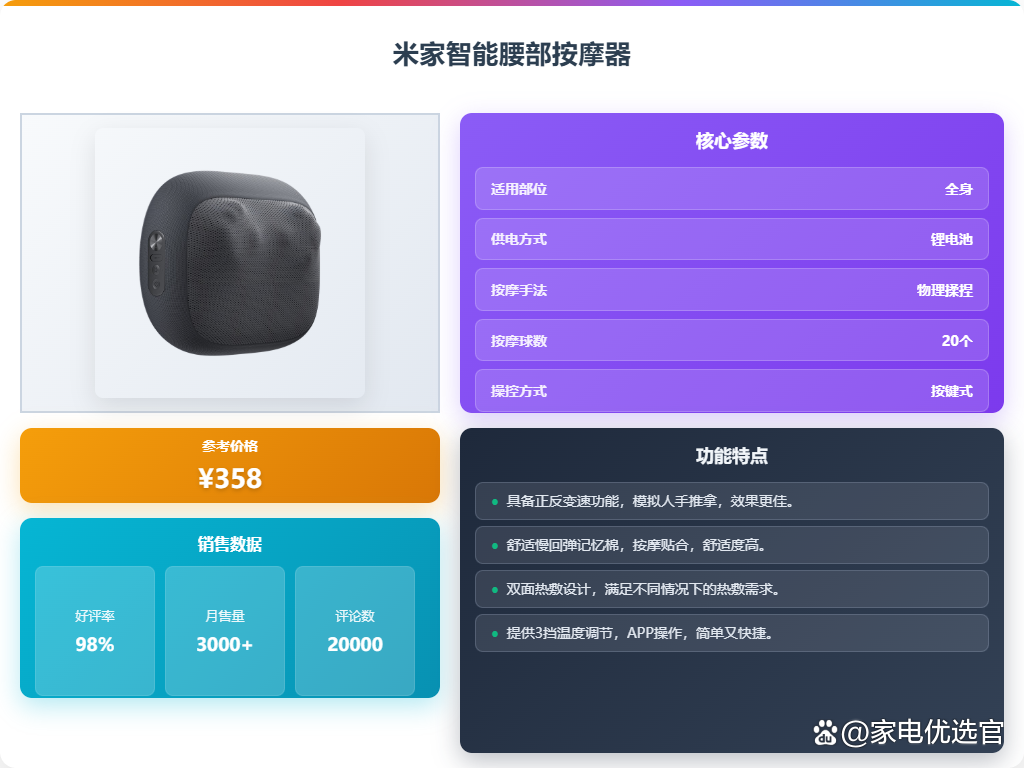
Task: Select the 供电方式 parameter row
Action: tap(731, 239)
